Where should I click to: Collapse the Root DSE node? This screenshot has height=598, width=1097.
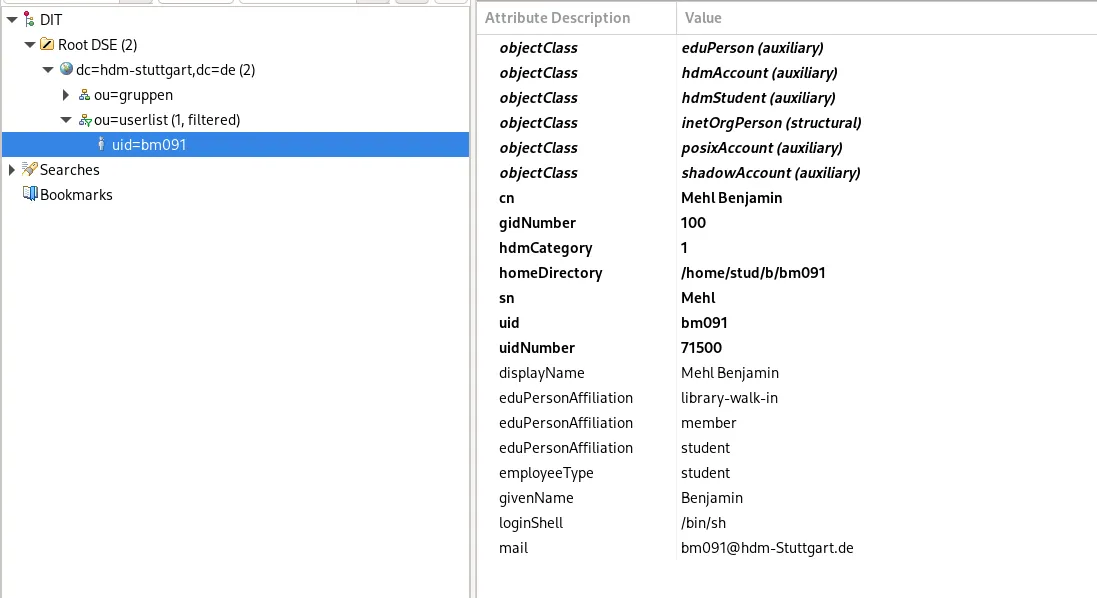[x=28, y=44]
